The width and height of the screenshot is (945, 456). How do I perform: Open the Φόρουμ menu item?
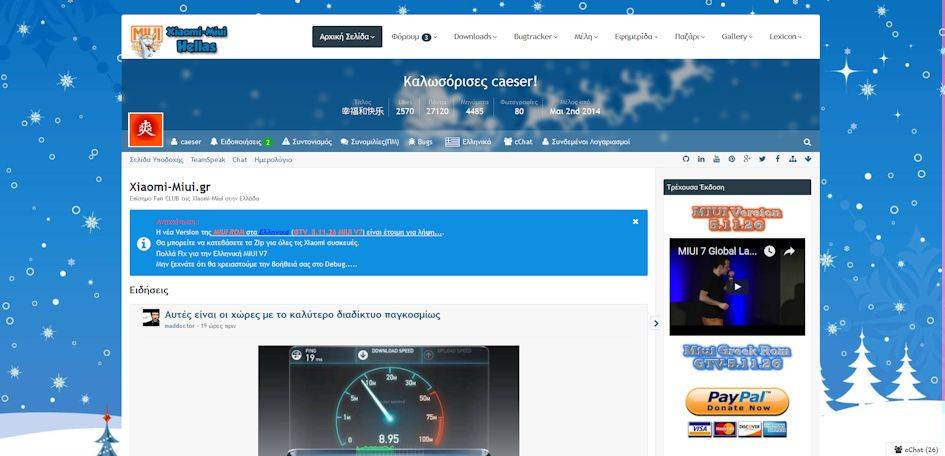pyautogui.click(x=411, y=37)
